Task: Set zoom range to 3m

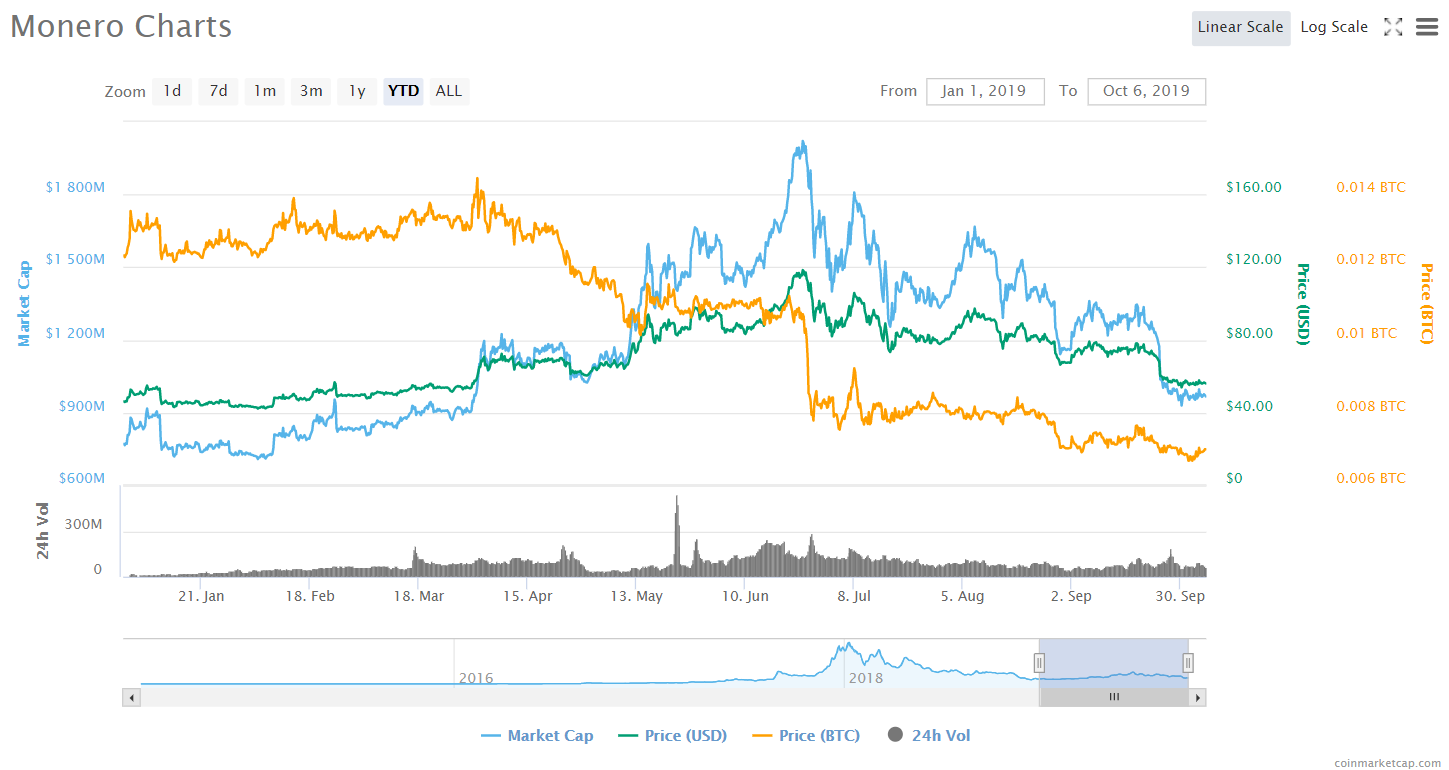Action: (x=311, y=91)
